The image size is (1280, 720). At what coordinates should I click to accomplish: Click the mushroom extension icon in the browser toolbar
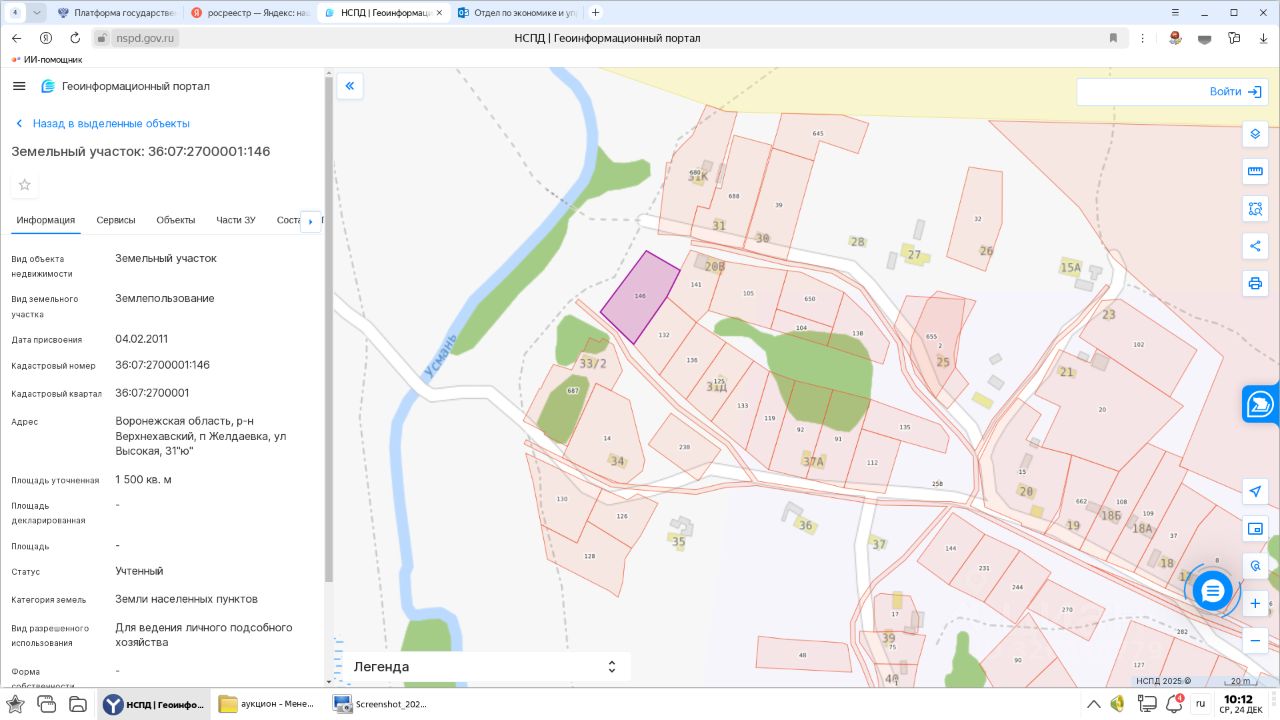coord(1176,38)
